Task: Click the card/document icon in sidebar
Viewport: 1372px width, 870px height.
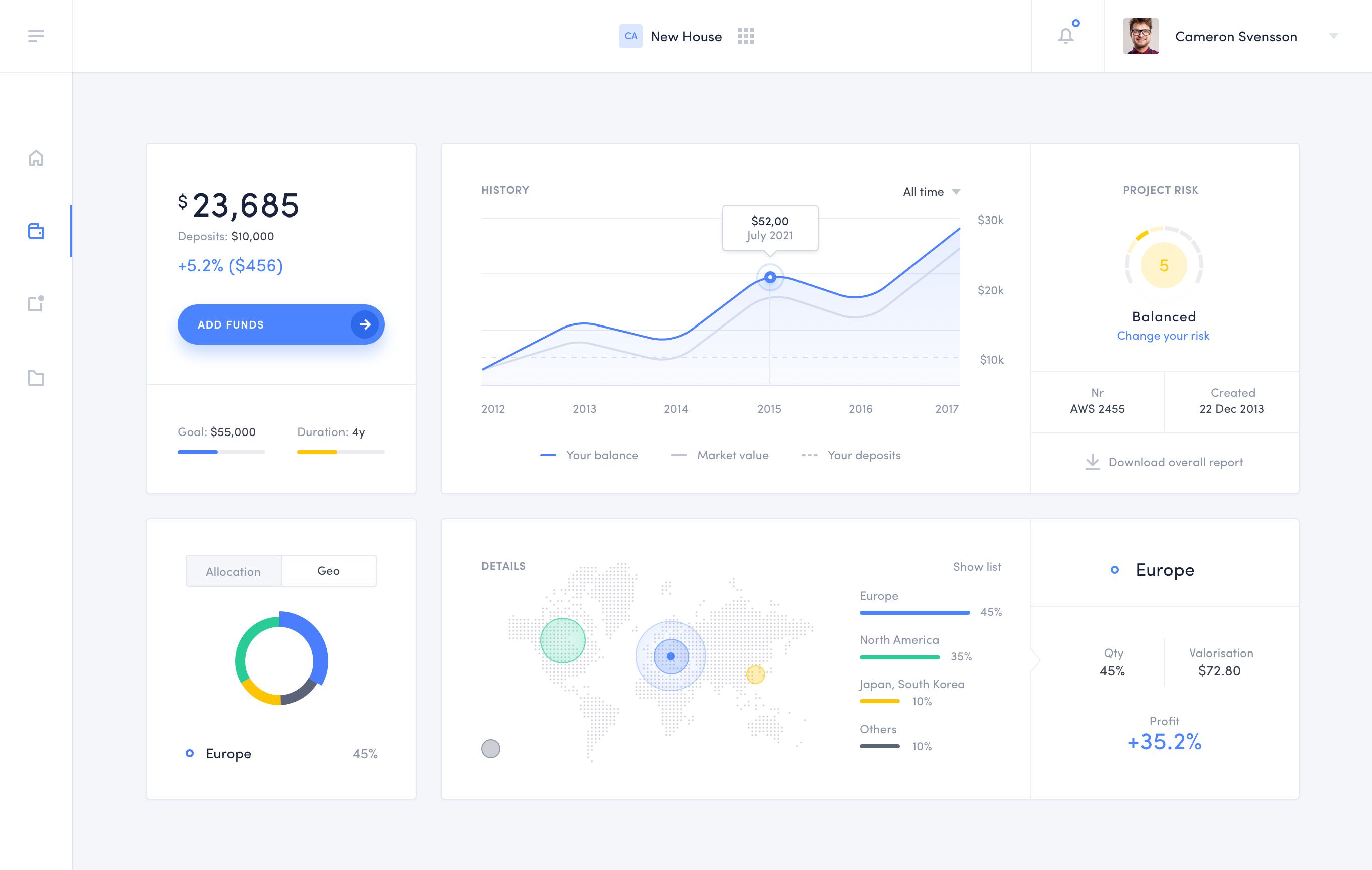Action: [36, 304]
